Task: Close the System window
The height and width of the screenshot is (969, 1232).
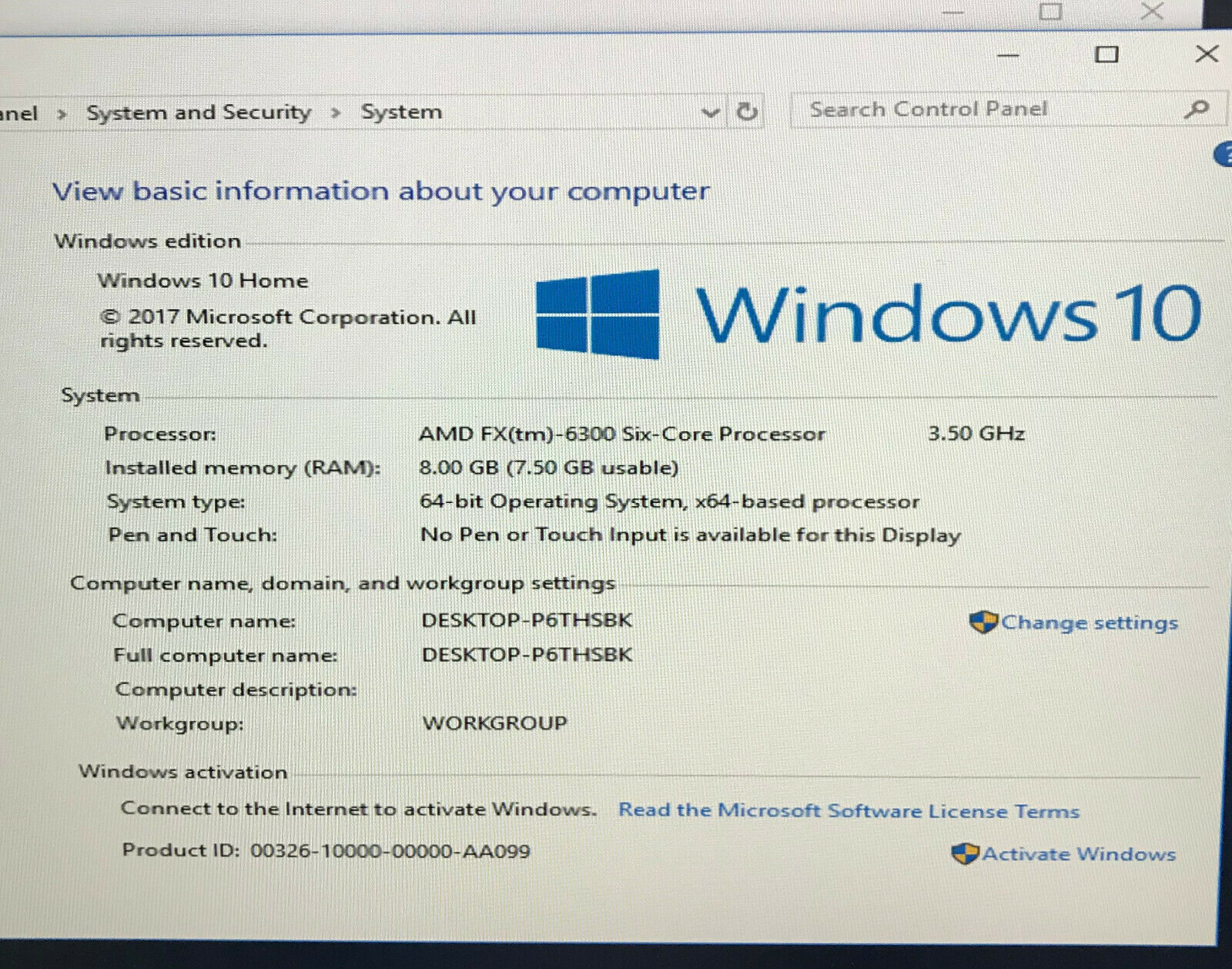Action: 1207,53
